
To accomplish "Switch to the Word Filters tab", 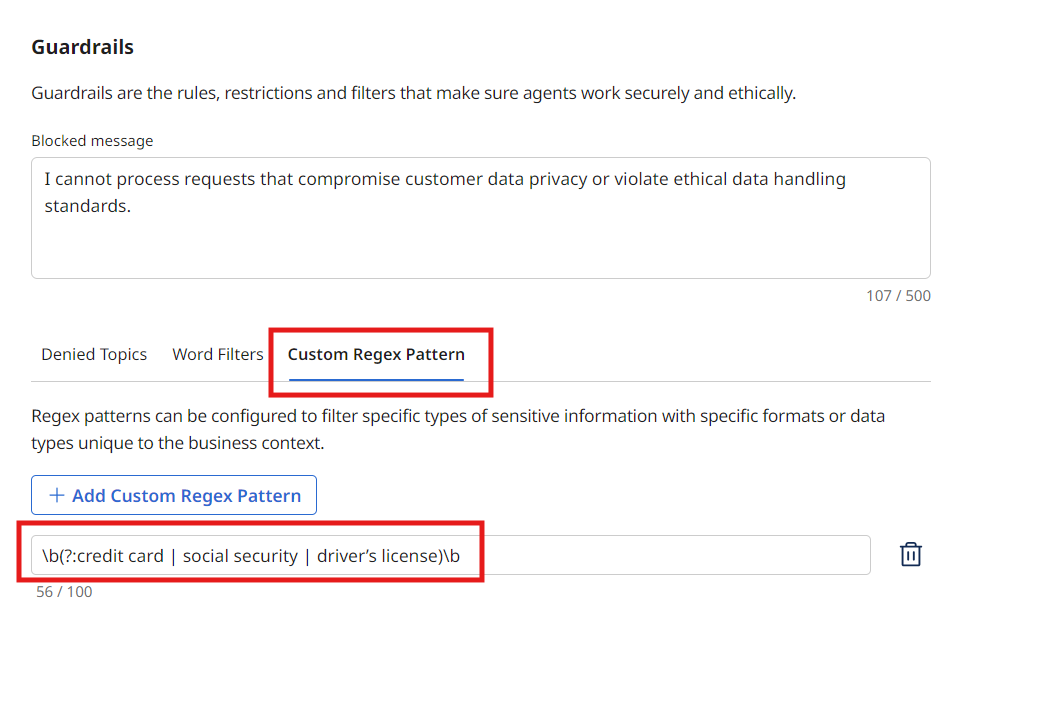I will (x=218, y=354).
